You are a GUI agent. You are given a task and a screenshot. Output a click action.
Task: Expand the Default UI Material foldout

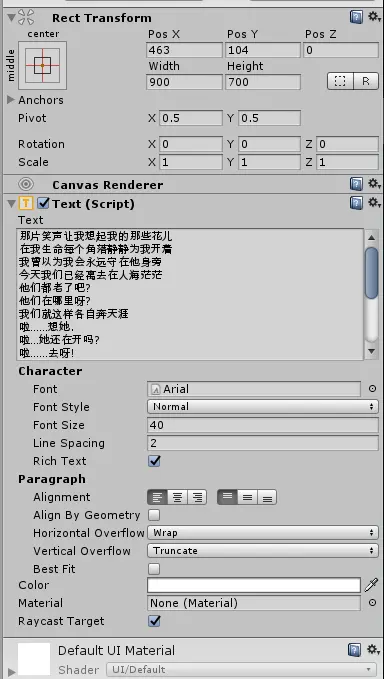tap(12, 672)
